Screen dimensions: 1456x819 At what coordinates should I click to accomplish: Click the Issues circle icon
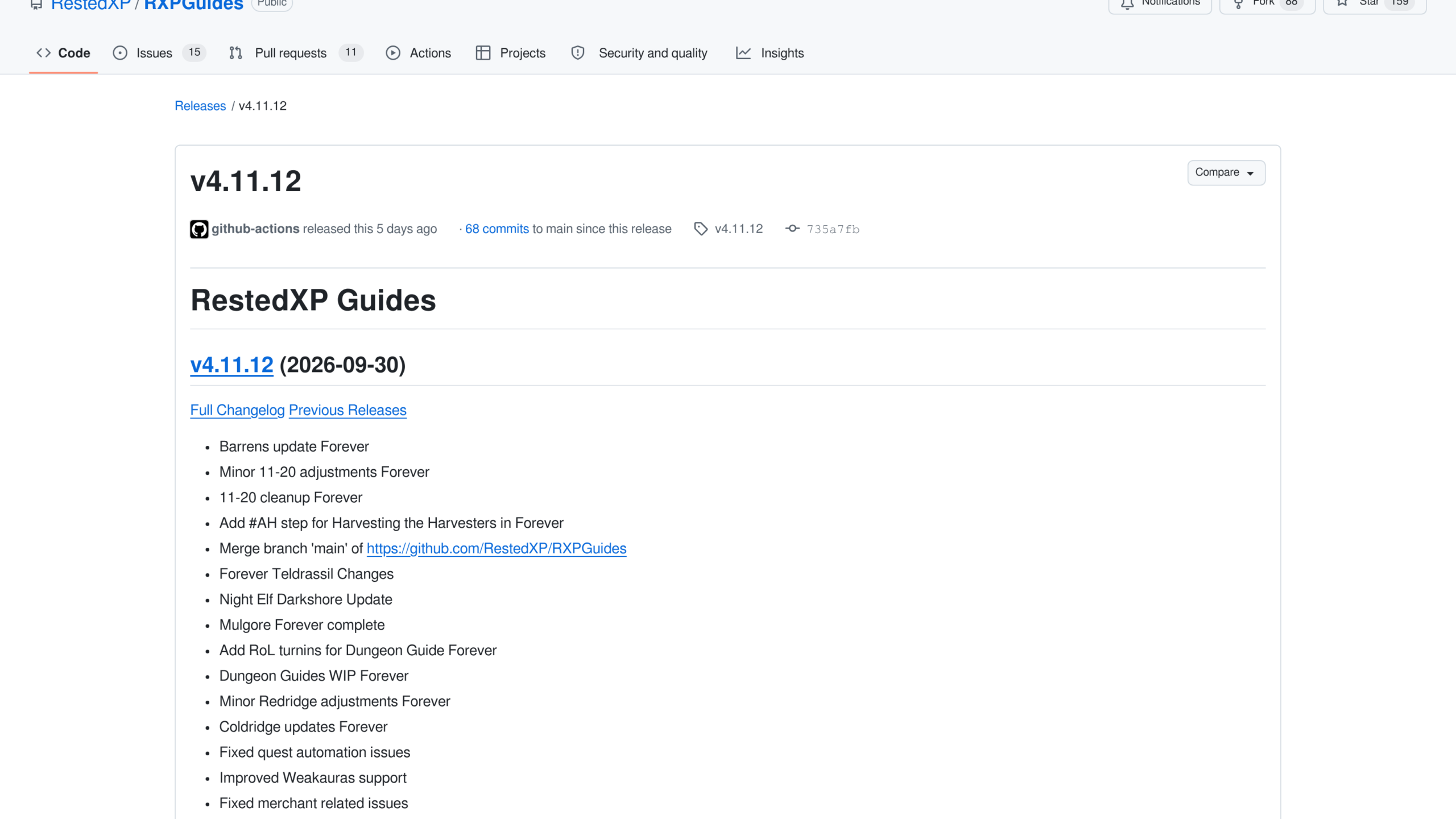120,53
